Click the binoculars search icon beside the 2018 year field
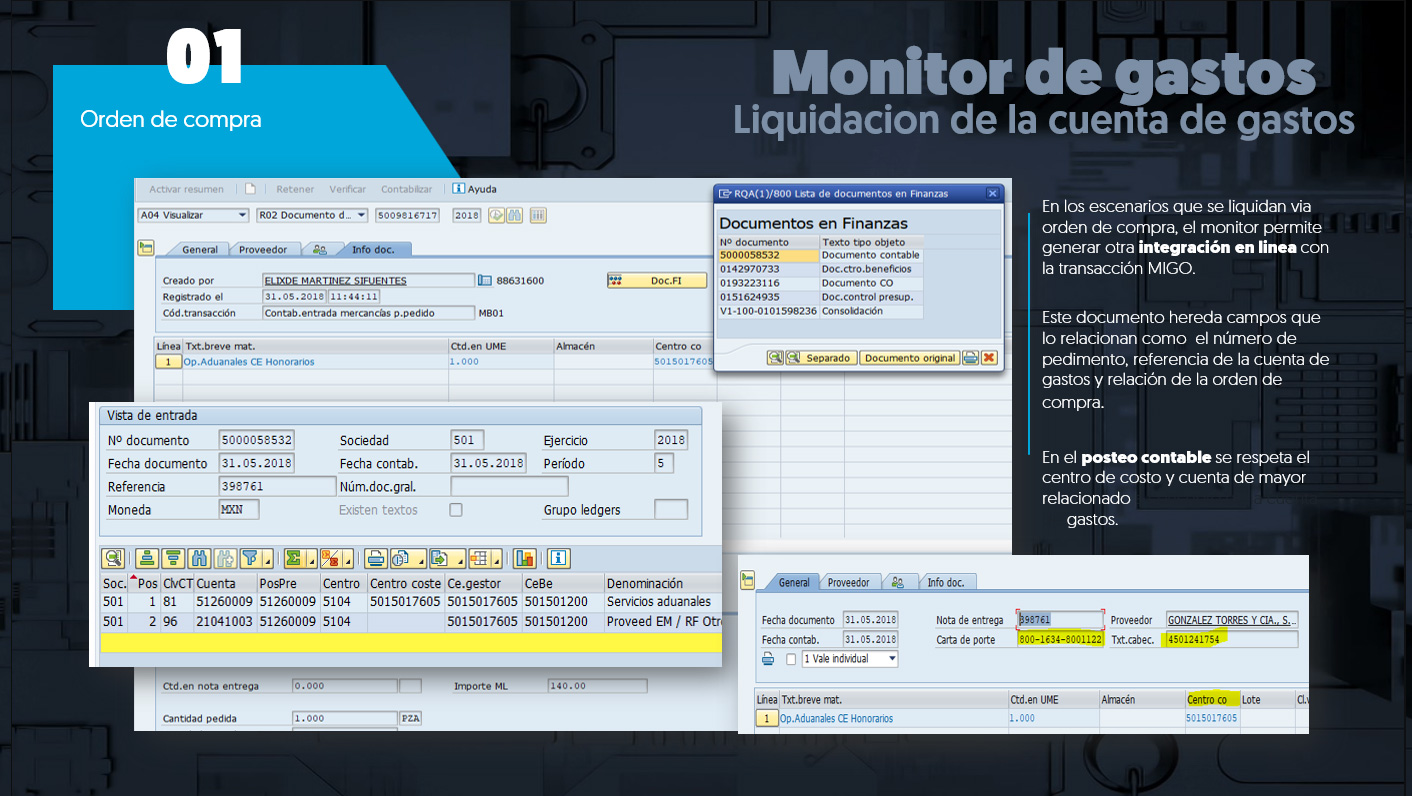The image size is (1412, 796). click(514, 215)
